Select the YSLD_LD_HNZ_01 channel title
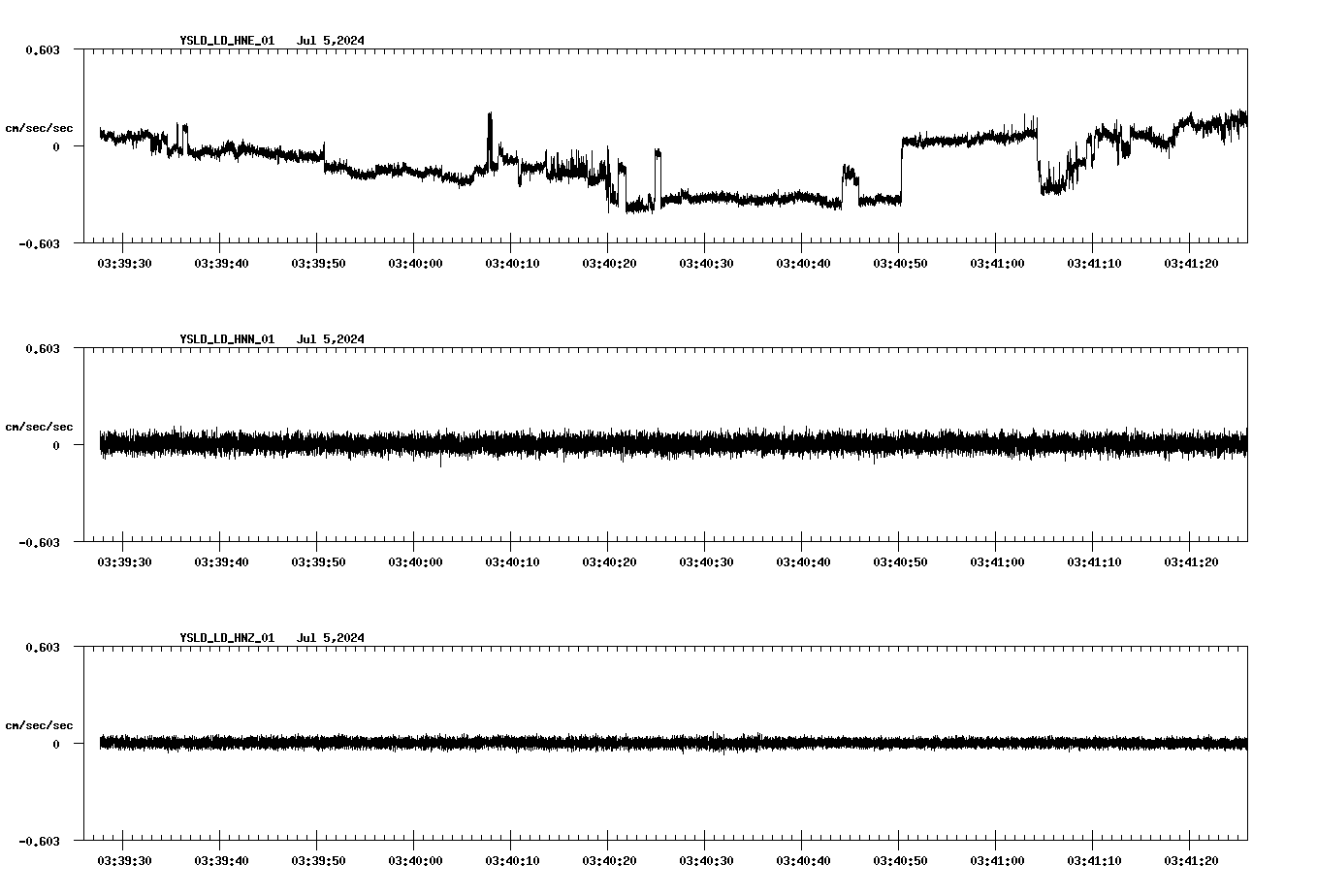Screen dimensions: 1317x896 coord(226,638)
